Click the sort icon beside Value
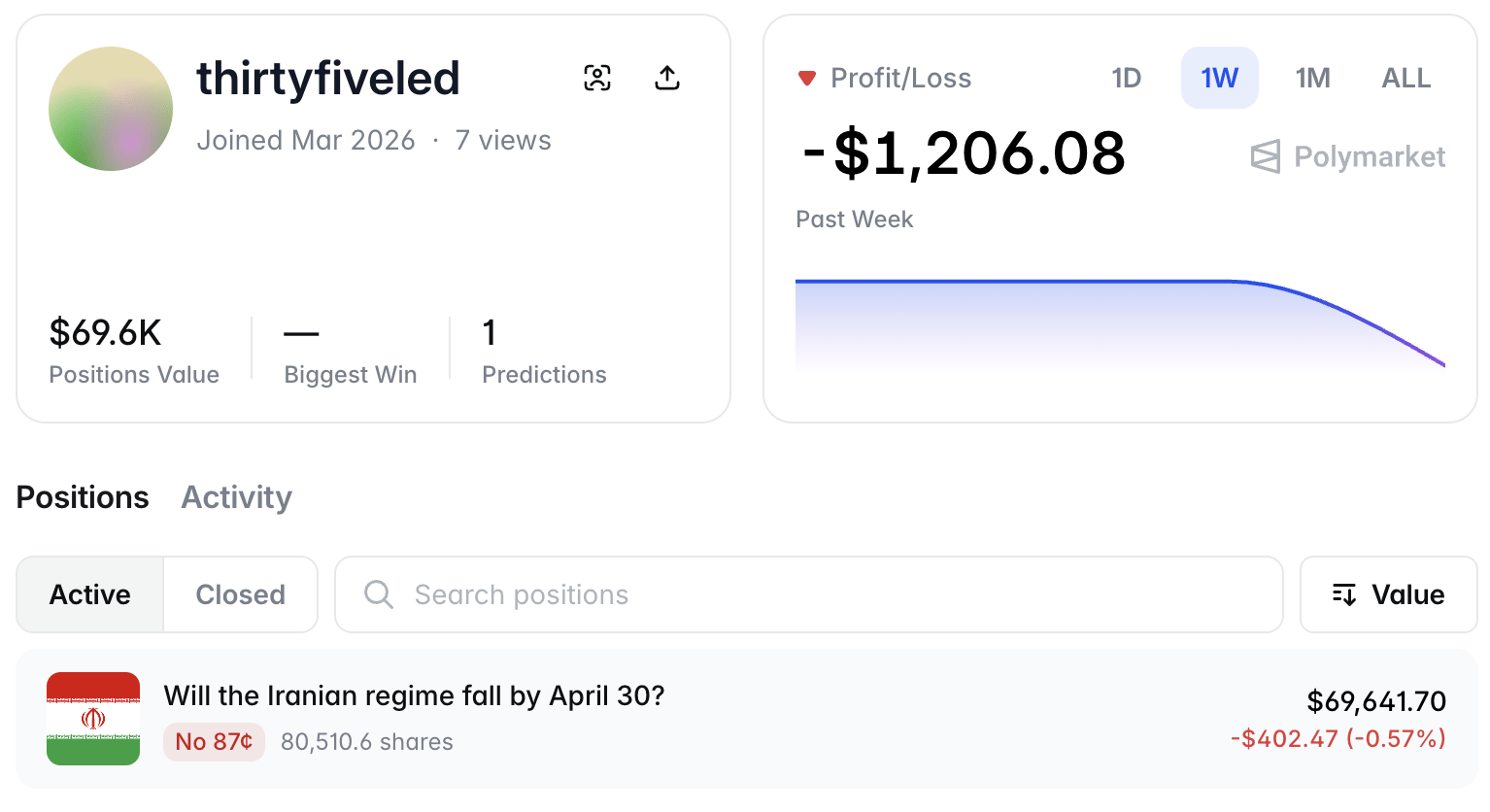This screenshot has height=812, width=1490. pos(1344,594)
